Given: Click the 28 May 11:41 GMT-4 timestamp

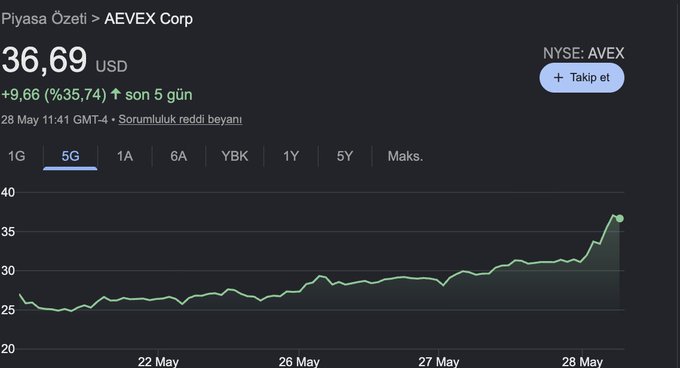Looking at the screenshot, I should pos(54,120).
